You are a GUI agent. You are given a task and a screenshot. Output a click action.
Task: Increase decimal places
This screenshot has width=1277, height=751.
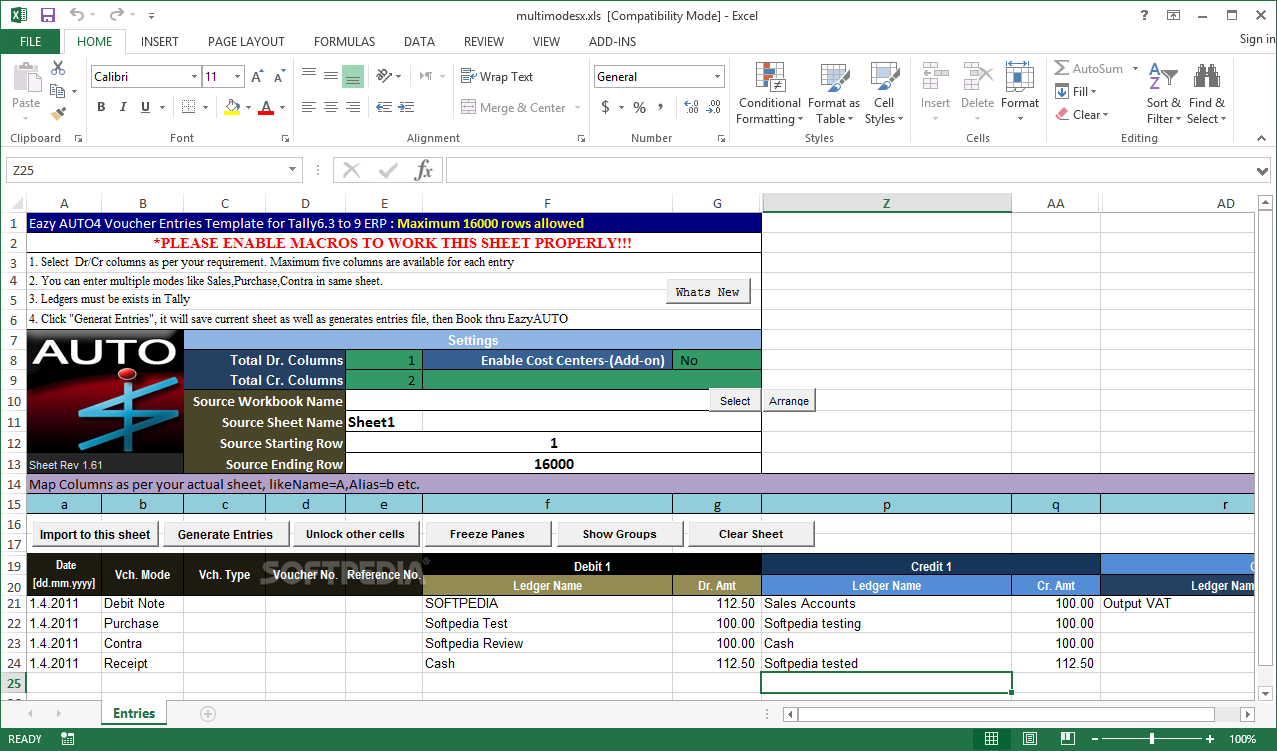pyautogui.click(x=690, y=107)
